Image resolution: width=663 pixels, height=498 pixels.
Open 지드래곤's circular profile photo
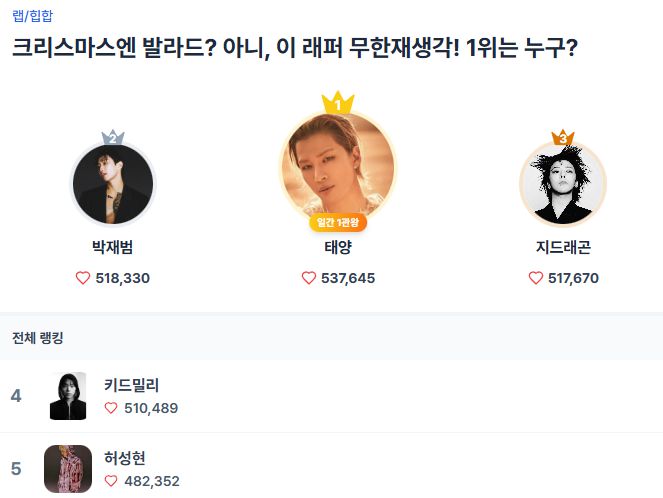pos(563,185)
